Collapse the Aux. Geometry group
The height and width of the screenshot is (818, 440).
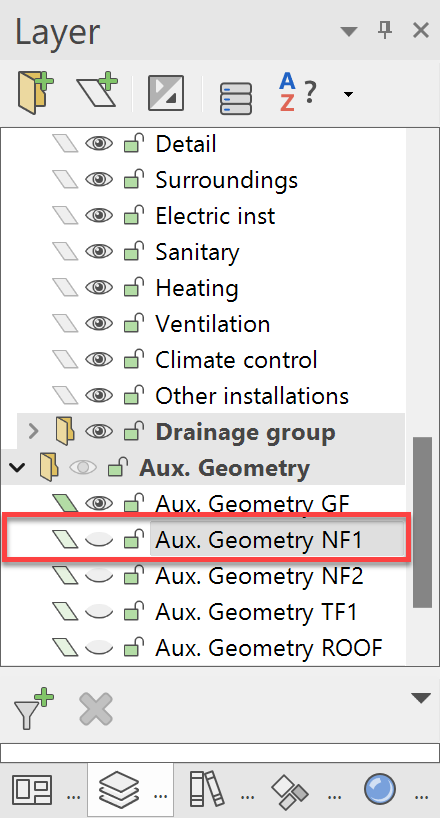[18, 467]
